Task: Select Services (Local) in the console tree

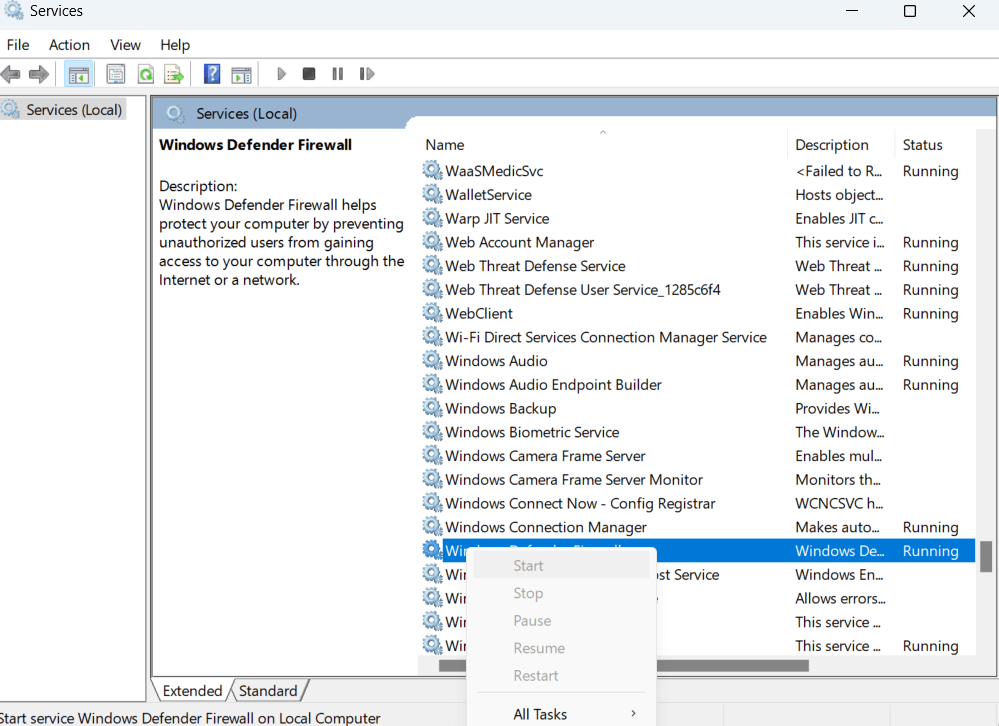Action: (74, 110)
